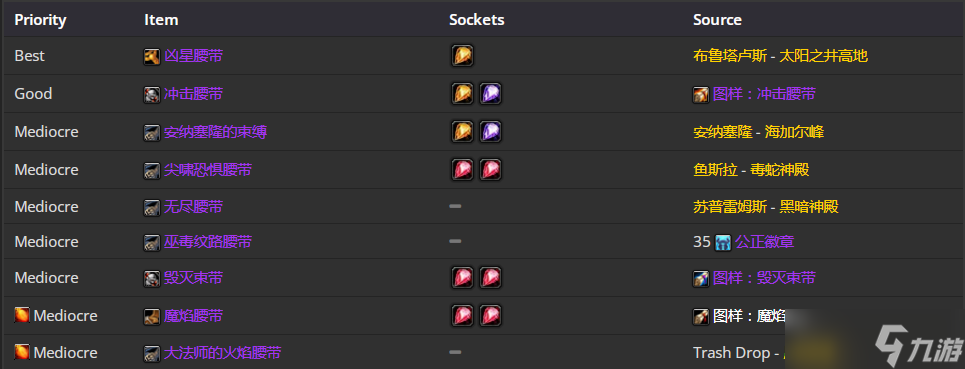
Task: Open the 无尽腰带 item link
Action: [x=193, y=207]
